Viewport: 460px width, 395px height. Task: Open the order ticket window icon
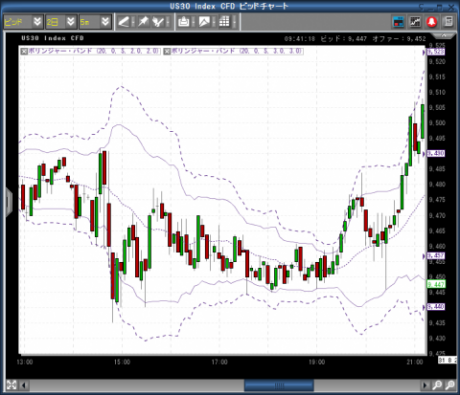(x=398, y=22)
